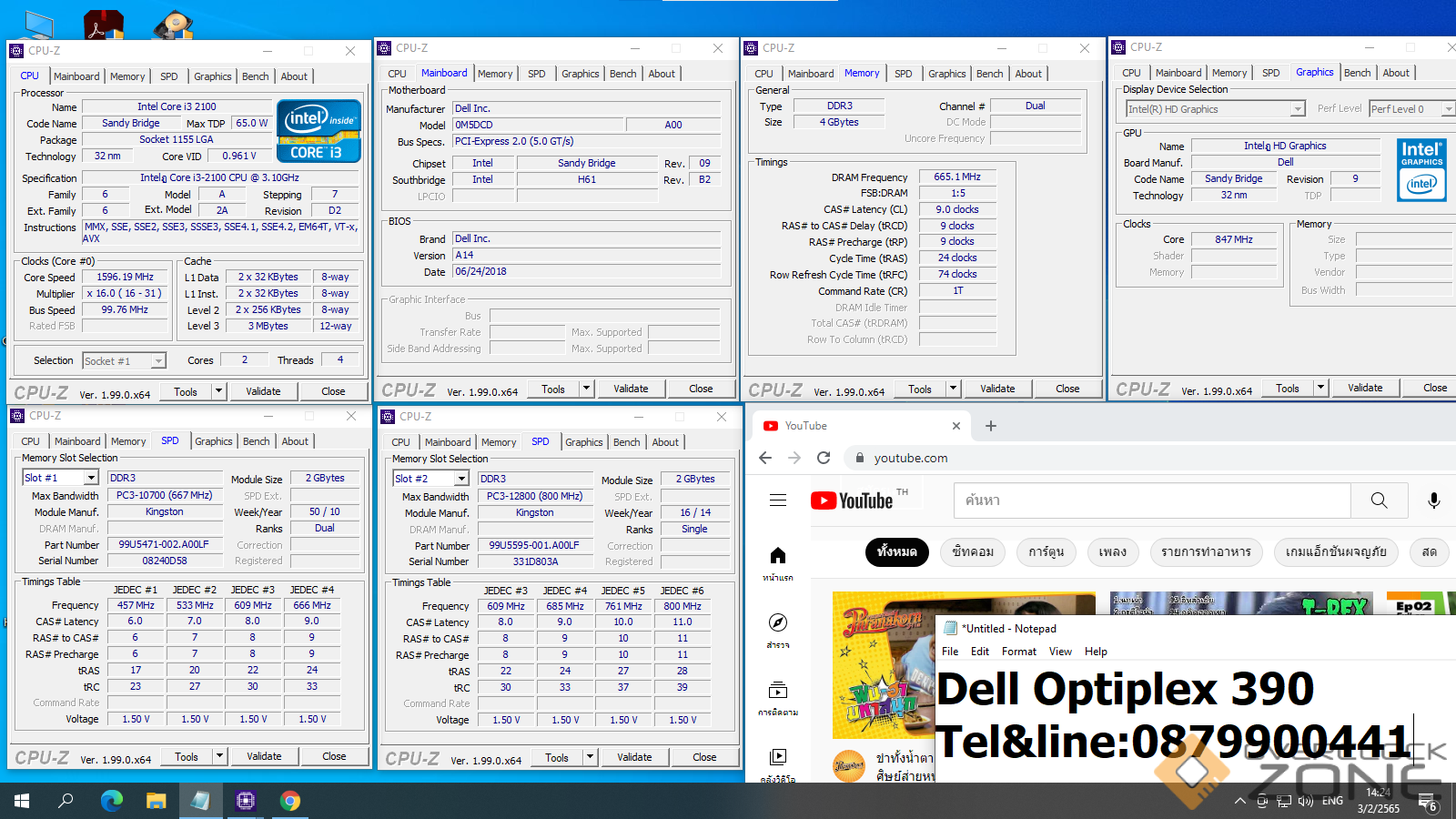Image resolution: width=1456 pixels, height=819 pixels.
Task: Open the Socket #1 selection dropdown
Action: point(157,361)
